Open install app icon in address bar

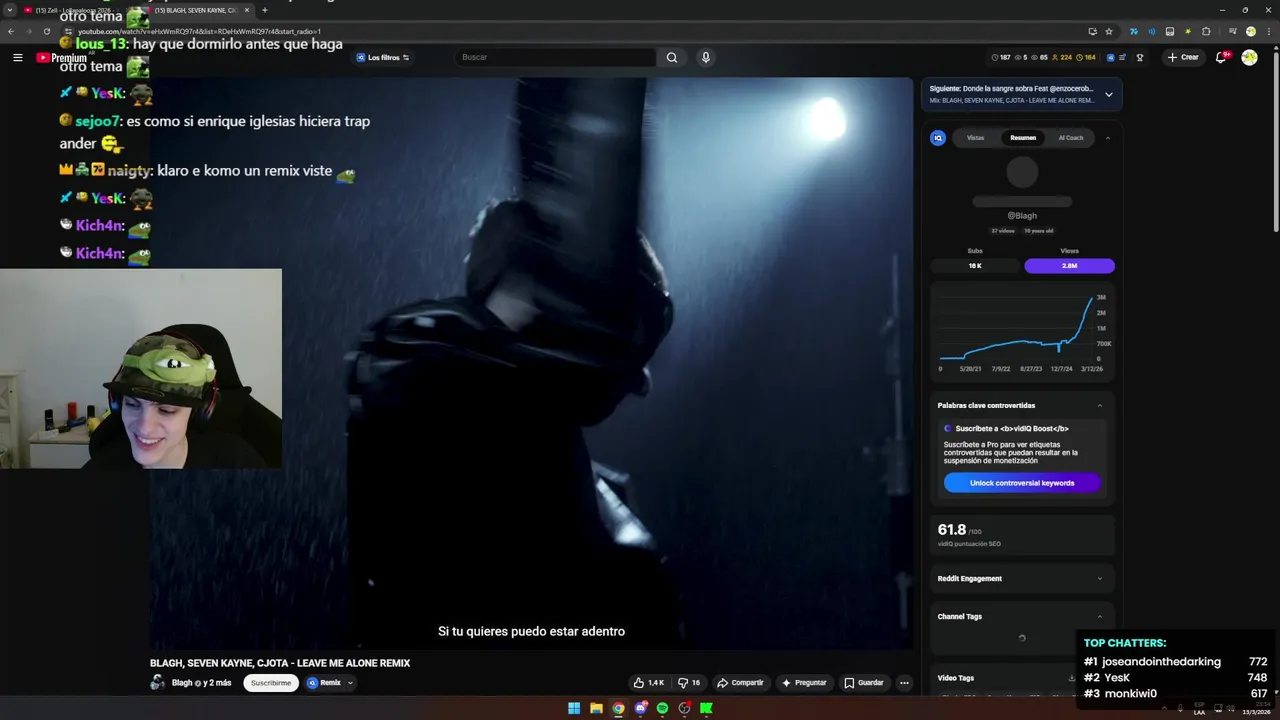pyautogui.click(x=1092, y=31)
